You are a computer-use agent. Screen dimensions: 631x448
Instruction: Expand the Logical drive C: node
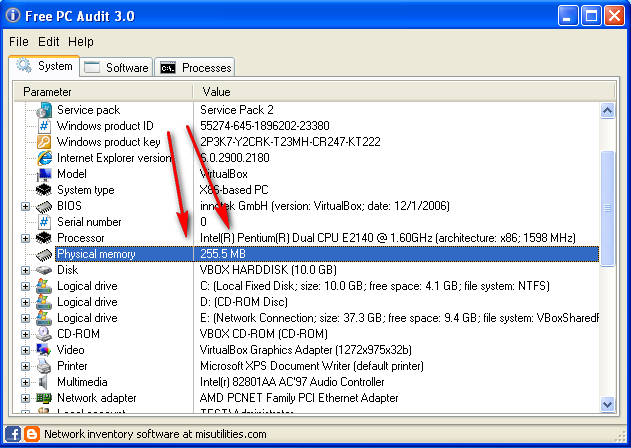[25, 286]
